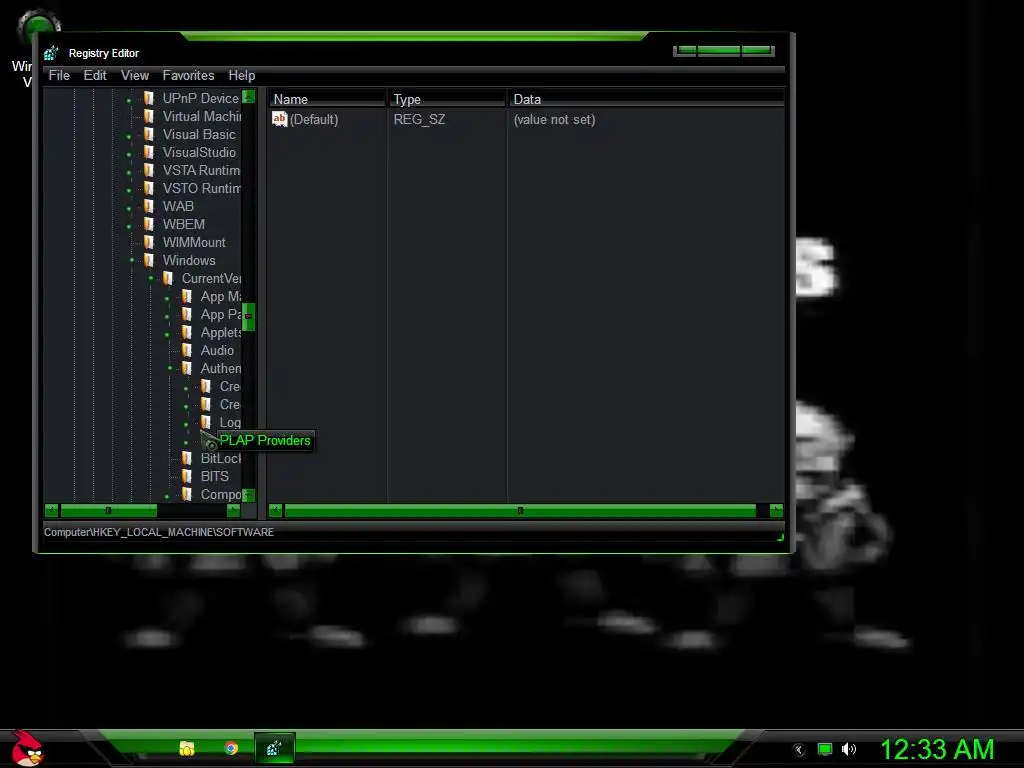Click the Type column header

coord(447,99)
